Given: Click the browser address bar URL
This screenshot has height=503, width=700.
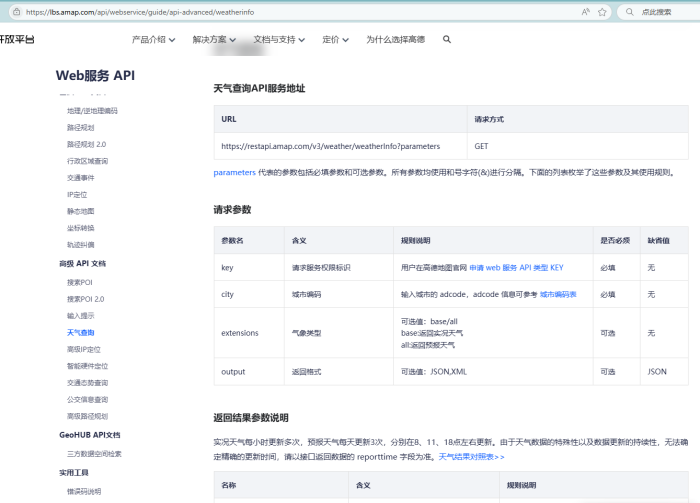Looking at the screenshot, I should pos(140,12).
